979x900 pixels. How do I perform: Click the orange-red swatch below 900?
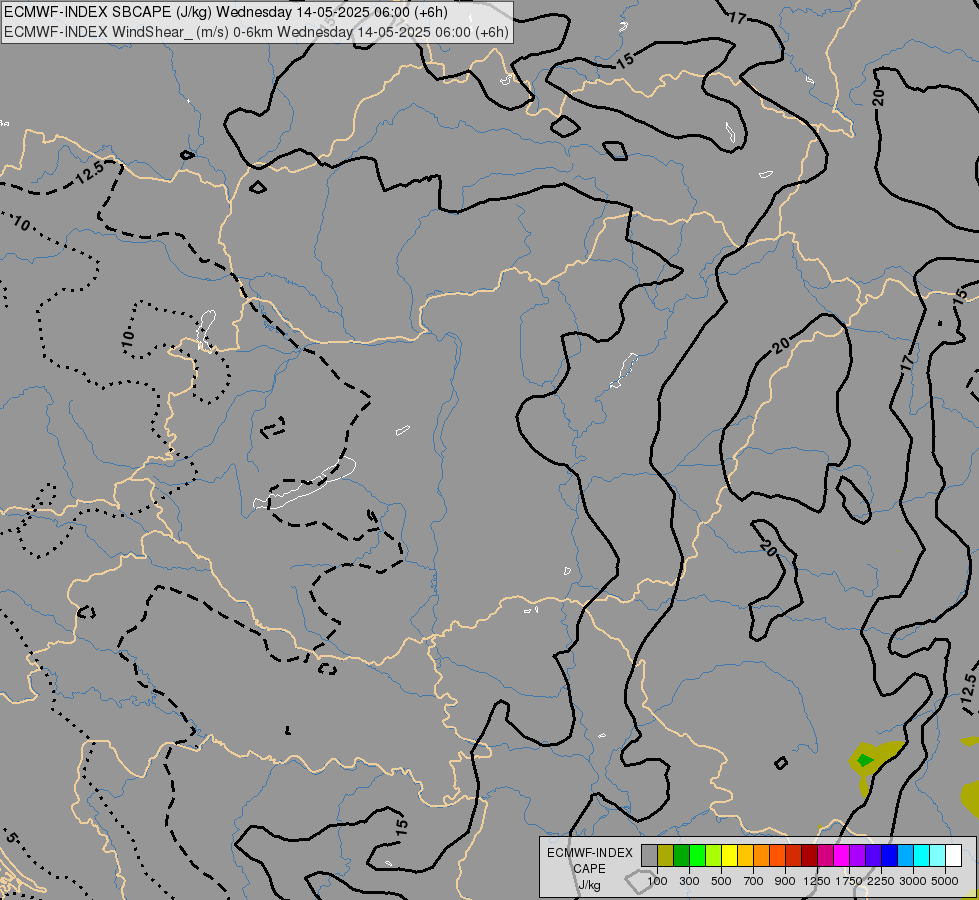[777, 856]
